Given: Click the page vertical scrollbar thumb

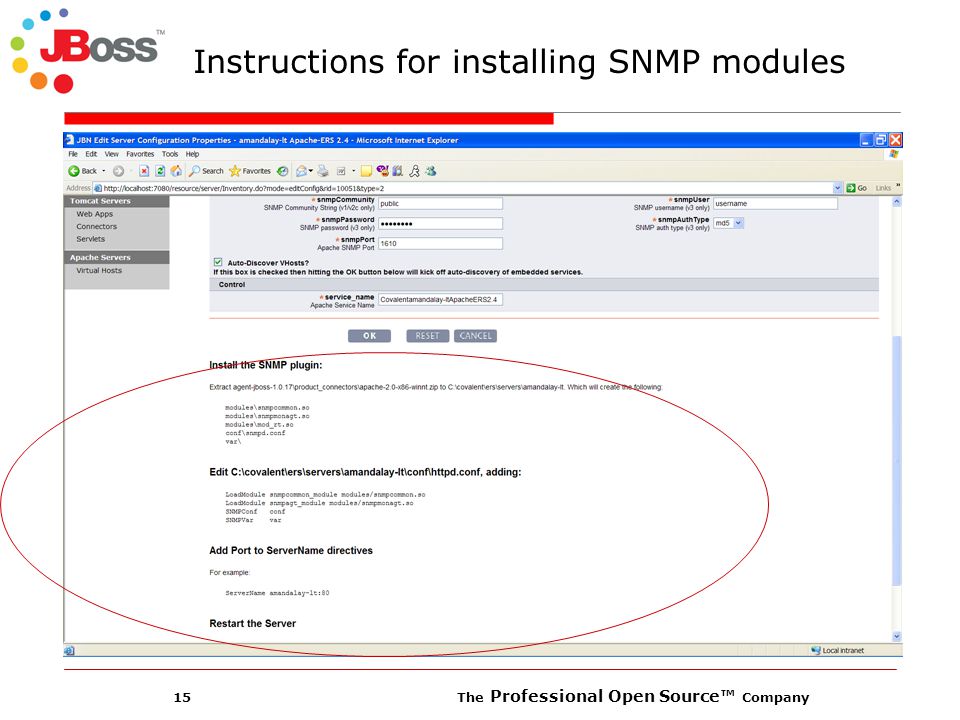Looking at the screenshot, I should click(x=896, y=460).
